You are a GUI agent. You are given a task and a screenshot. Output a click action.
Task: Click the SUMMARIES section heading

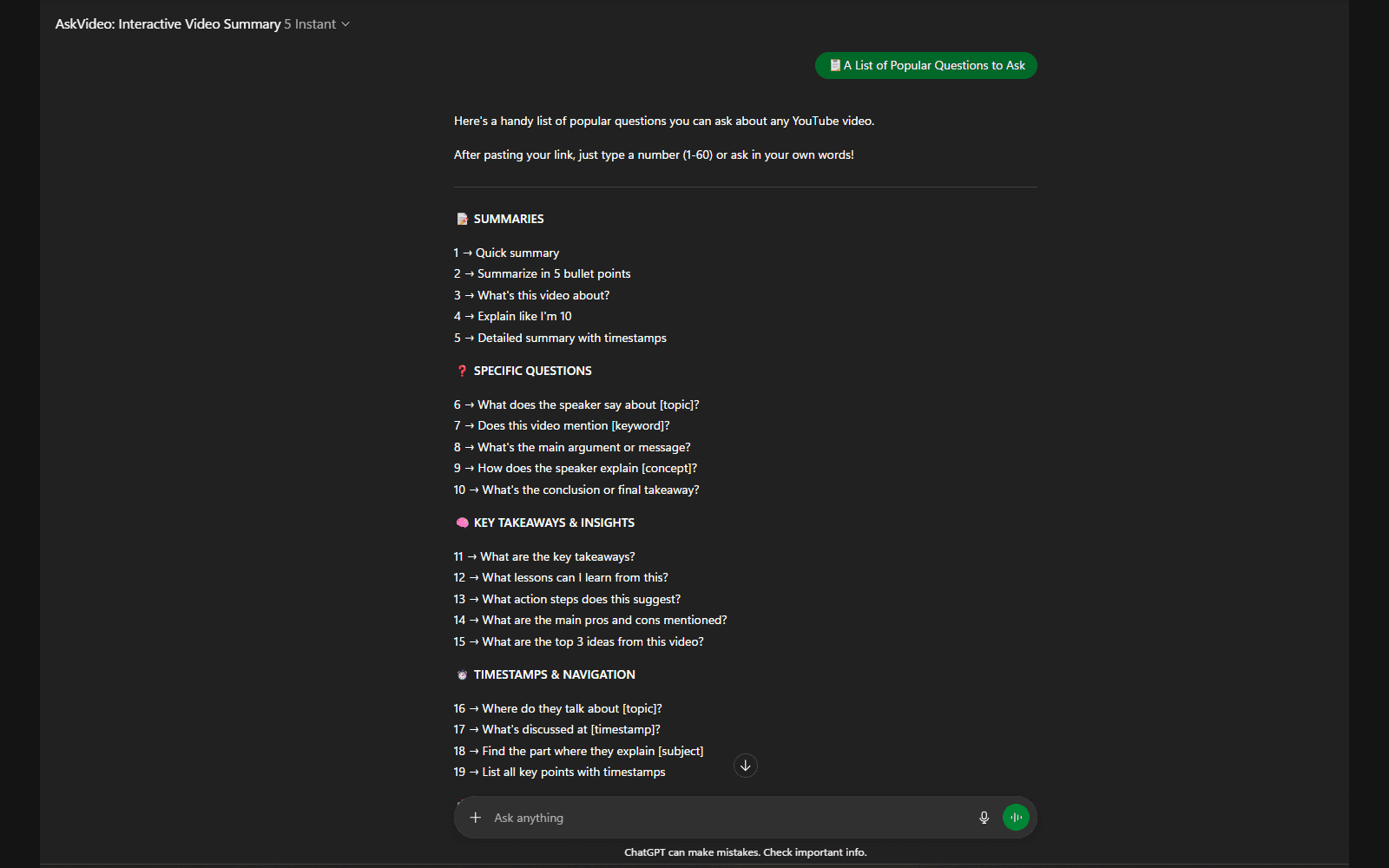509,219
